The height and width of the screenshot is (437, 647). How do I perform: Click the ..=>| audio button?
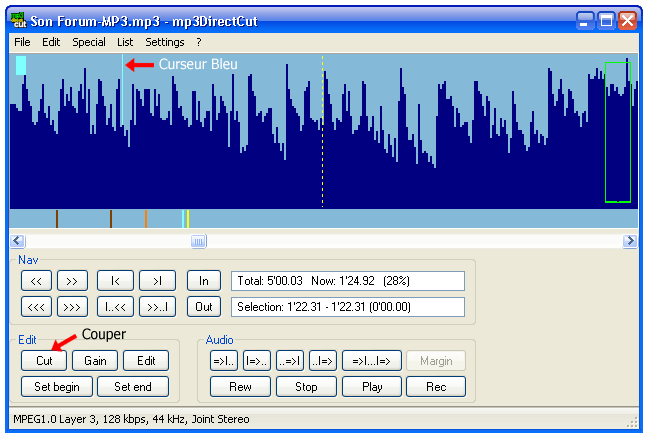click(290, 361)
